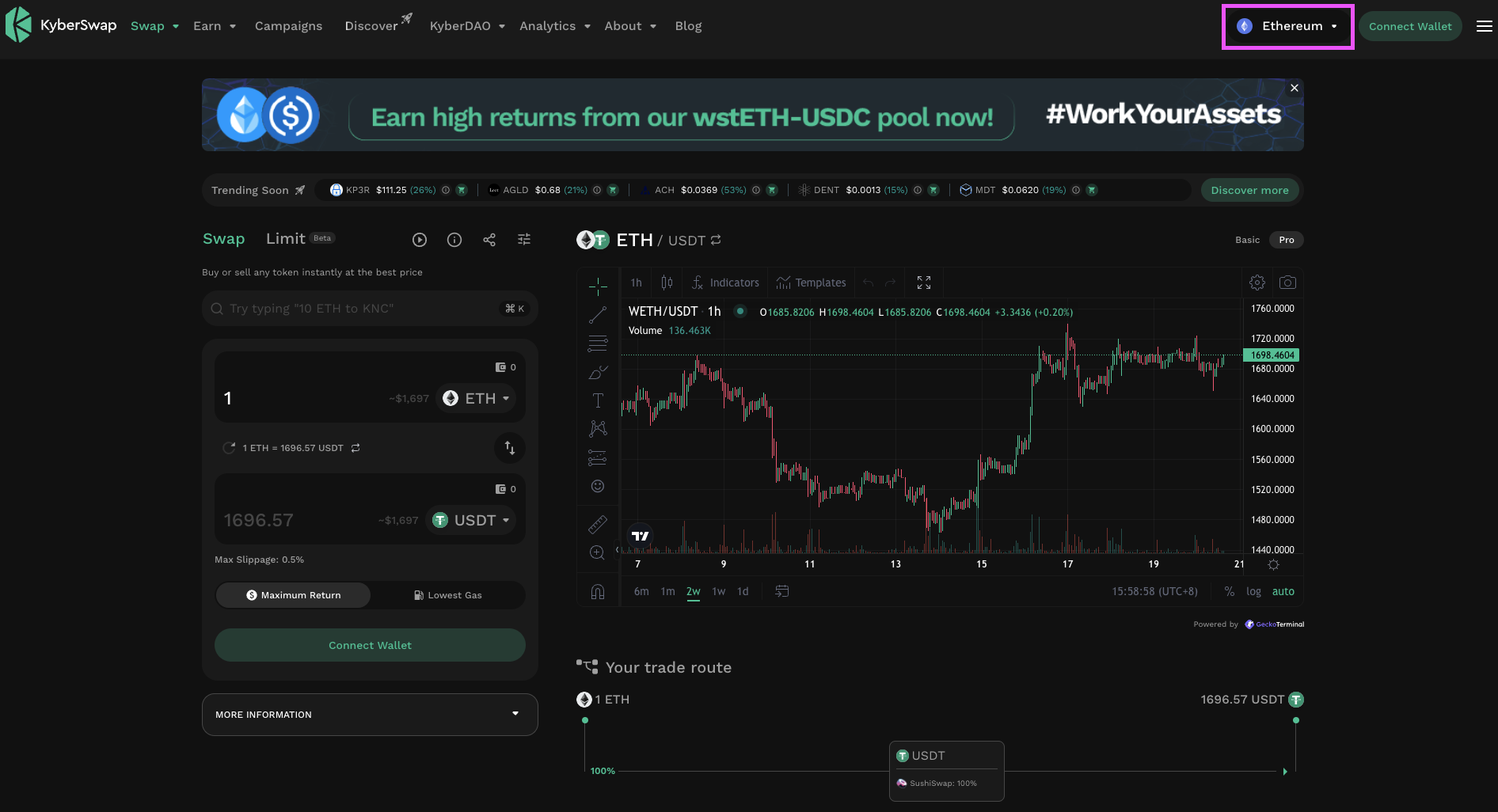Select the trend line drawing tool

coord(598,315)
